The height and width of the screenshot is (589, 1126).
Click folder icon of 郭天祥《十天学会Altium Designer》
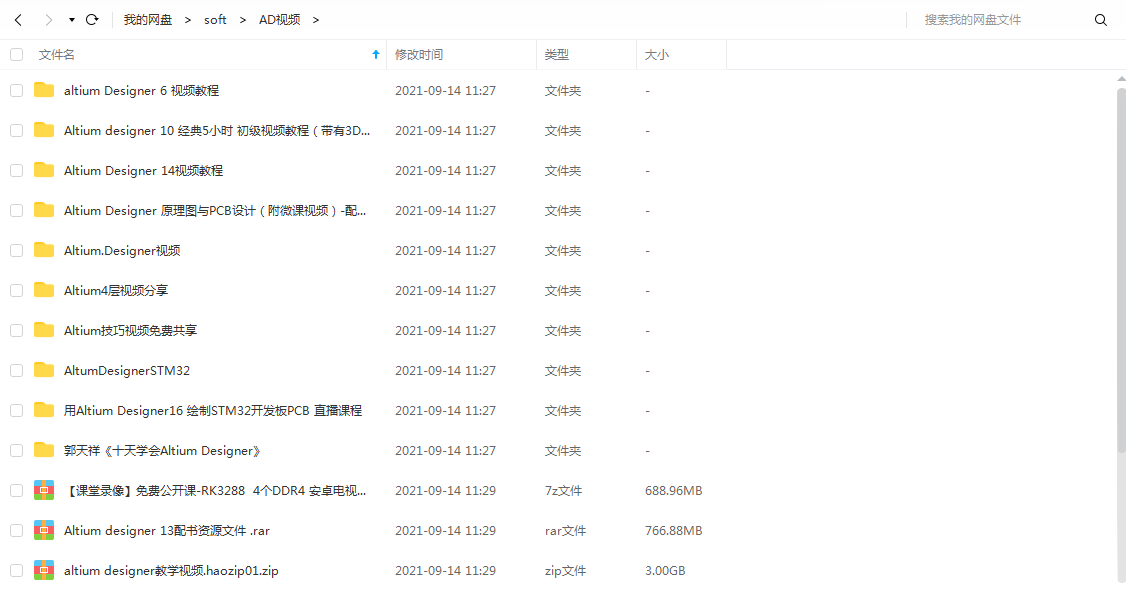(44, 450)
